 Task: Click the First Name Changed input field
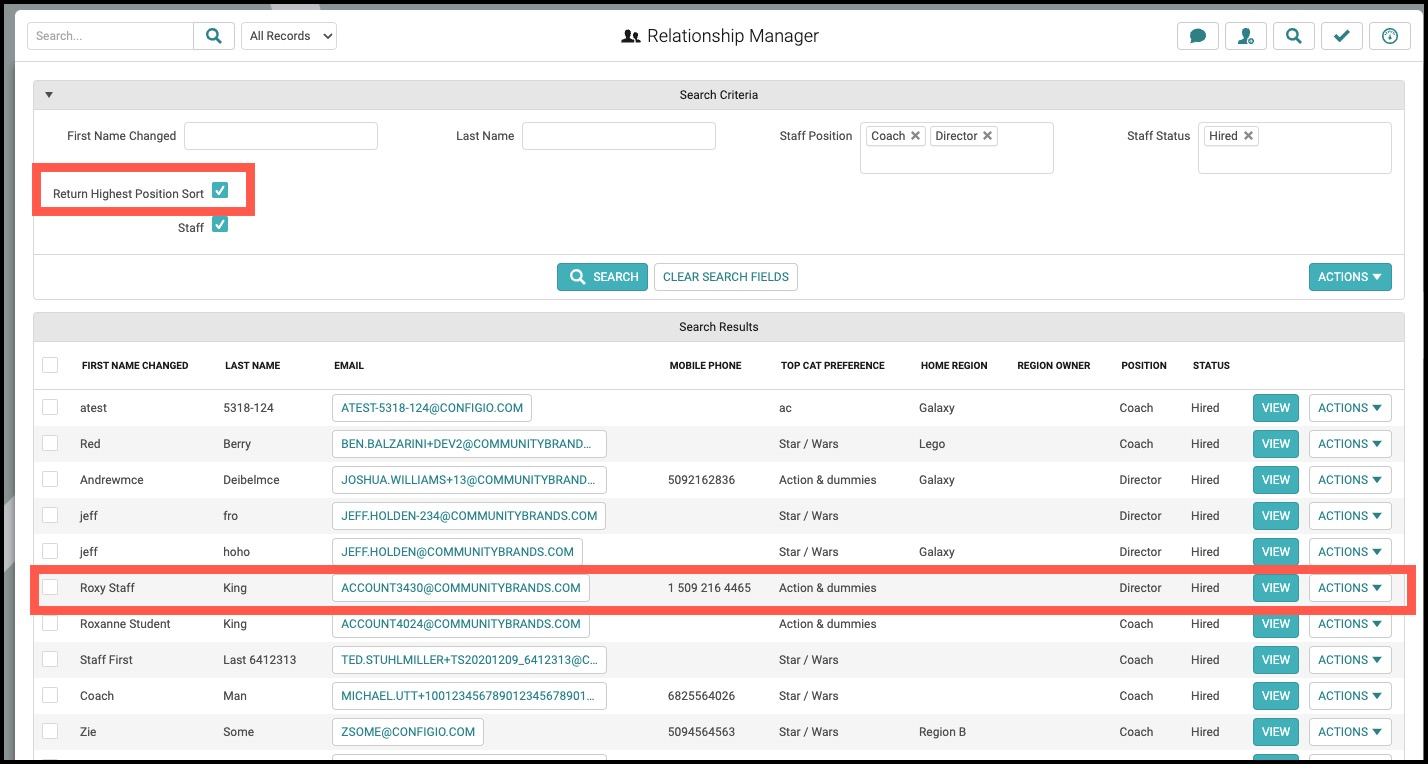click(x=281, y=136)
